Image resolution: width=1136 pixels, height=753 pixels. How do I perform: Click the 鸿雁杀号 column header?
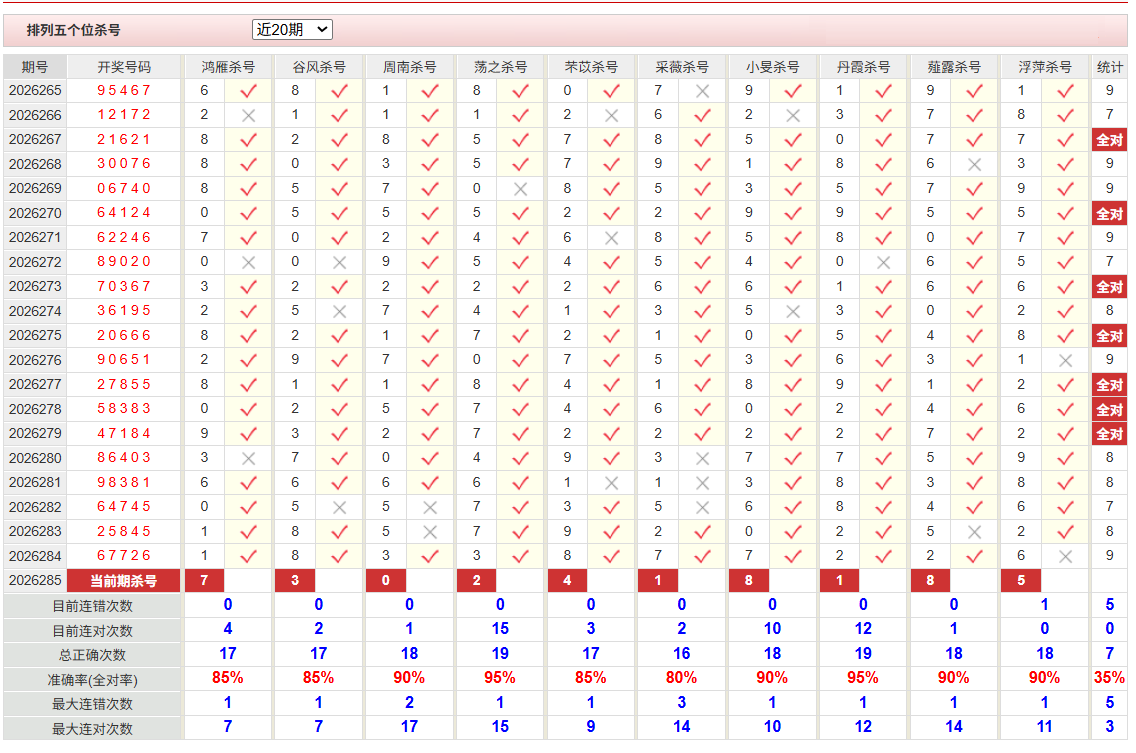(x=228, y=67)
